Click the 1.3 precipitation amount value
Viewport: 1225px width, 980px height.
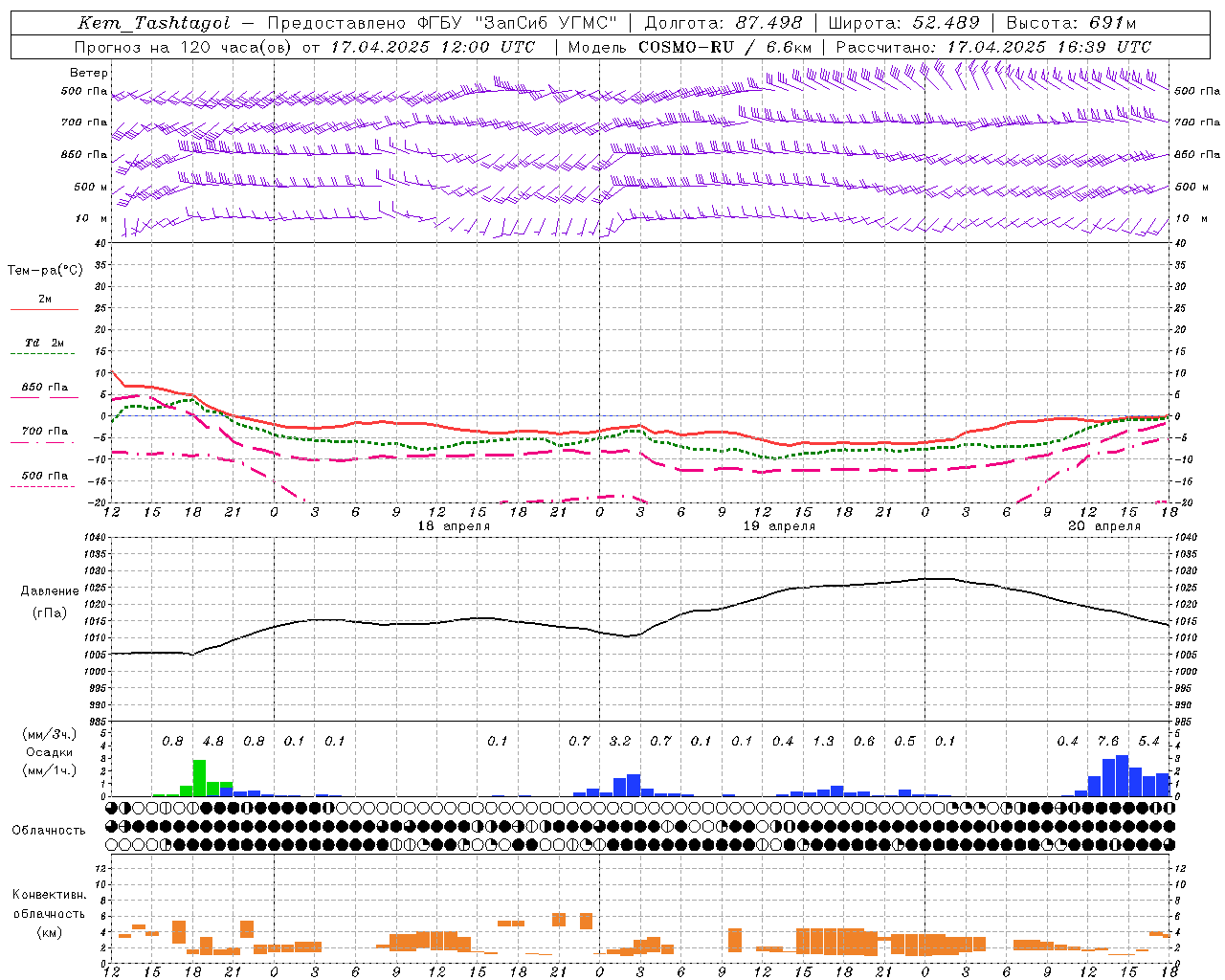click(823, 742)
